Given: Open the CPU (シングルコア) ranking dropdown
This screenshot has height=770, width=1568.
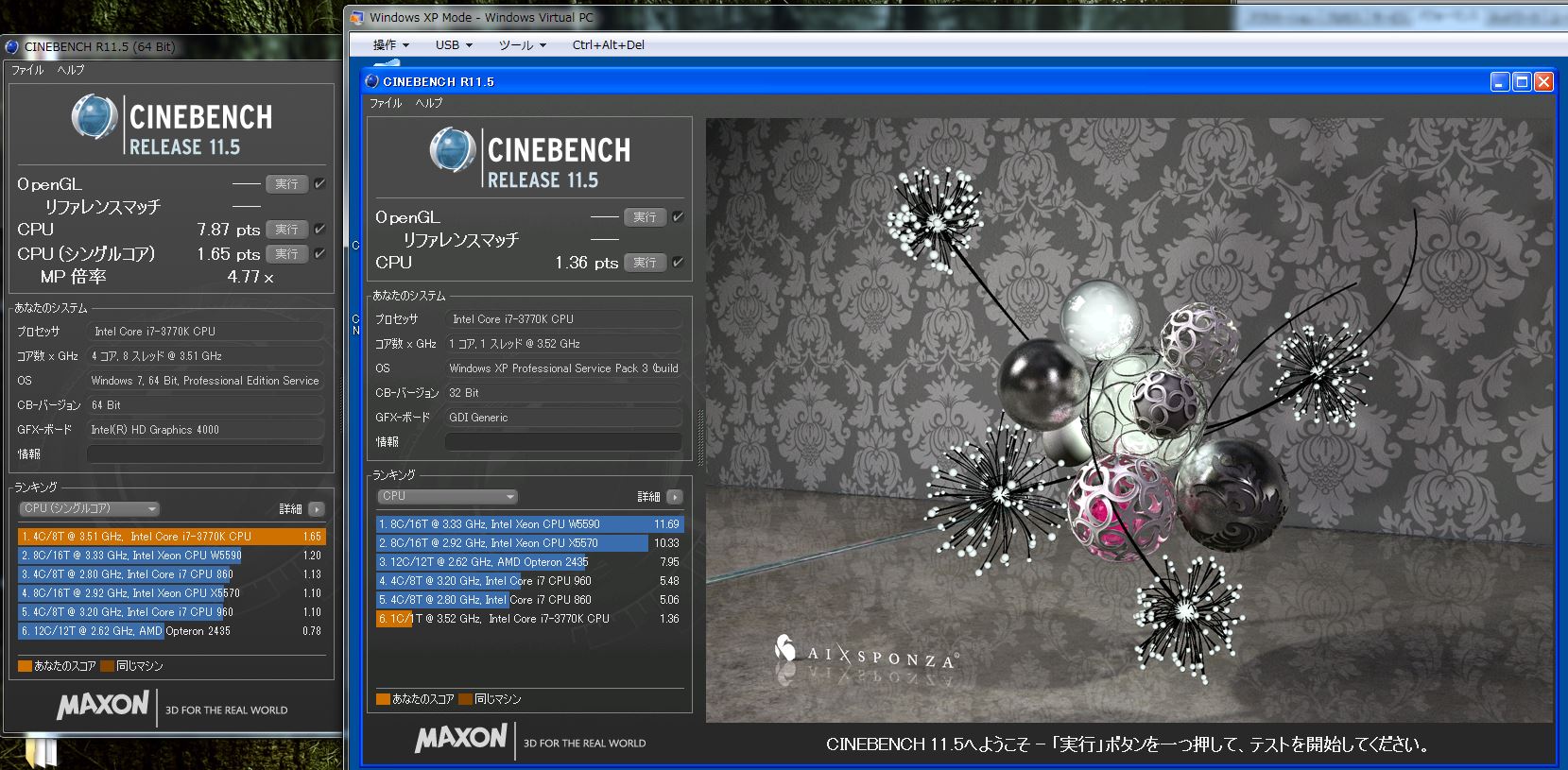Looking at the screenshot, I should pyautogui.click(x=89, y=508).
